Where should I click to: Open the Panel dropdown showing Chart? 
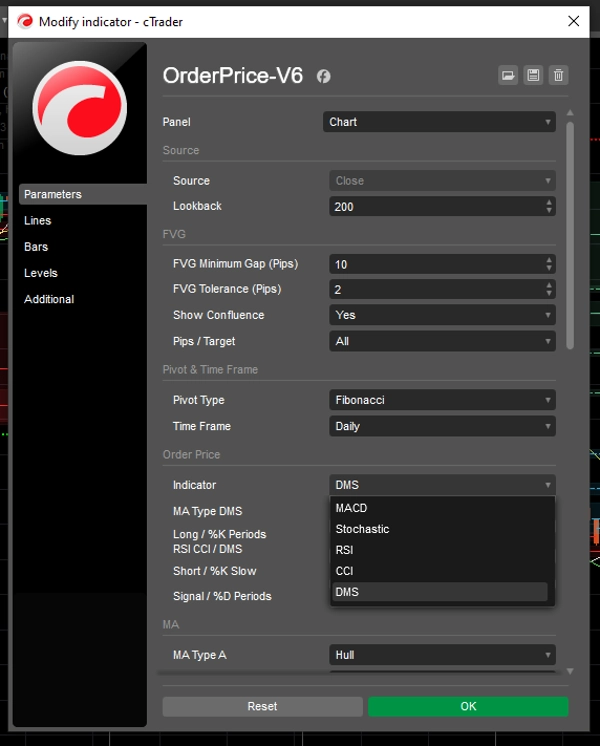click(x=439, y=122)
